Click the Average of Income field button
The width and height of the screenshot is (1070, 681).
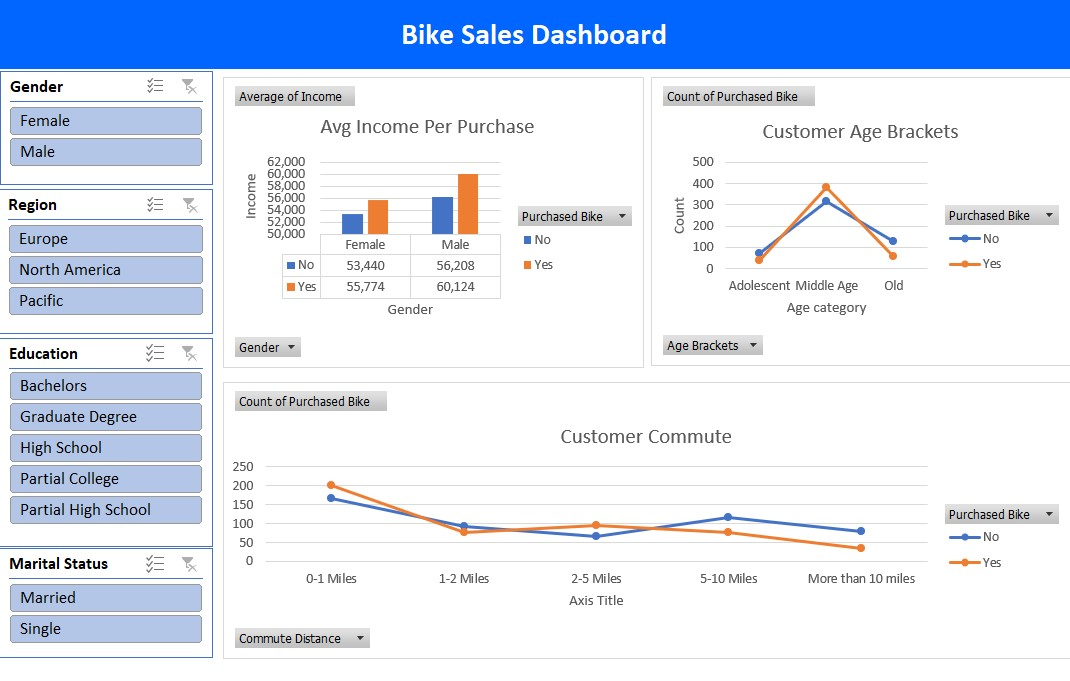click(293, 96)
